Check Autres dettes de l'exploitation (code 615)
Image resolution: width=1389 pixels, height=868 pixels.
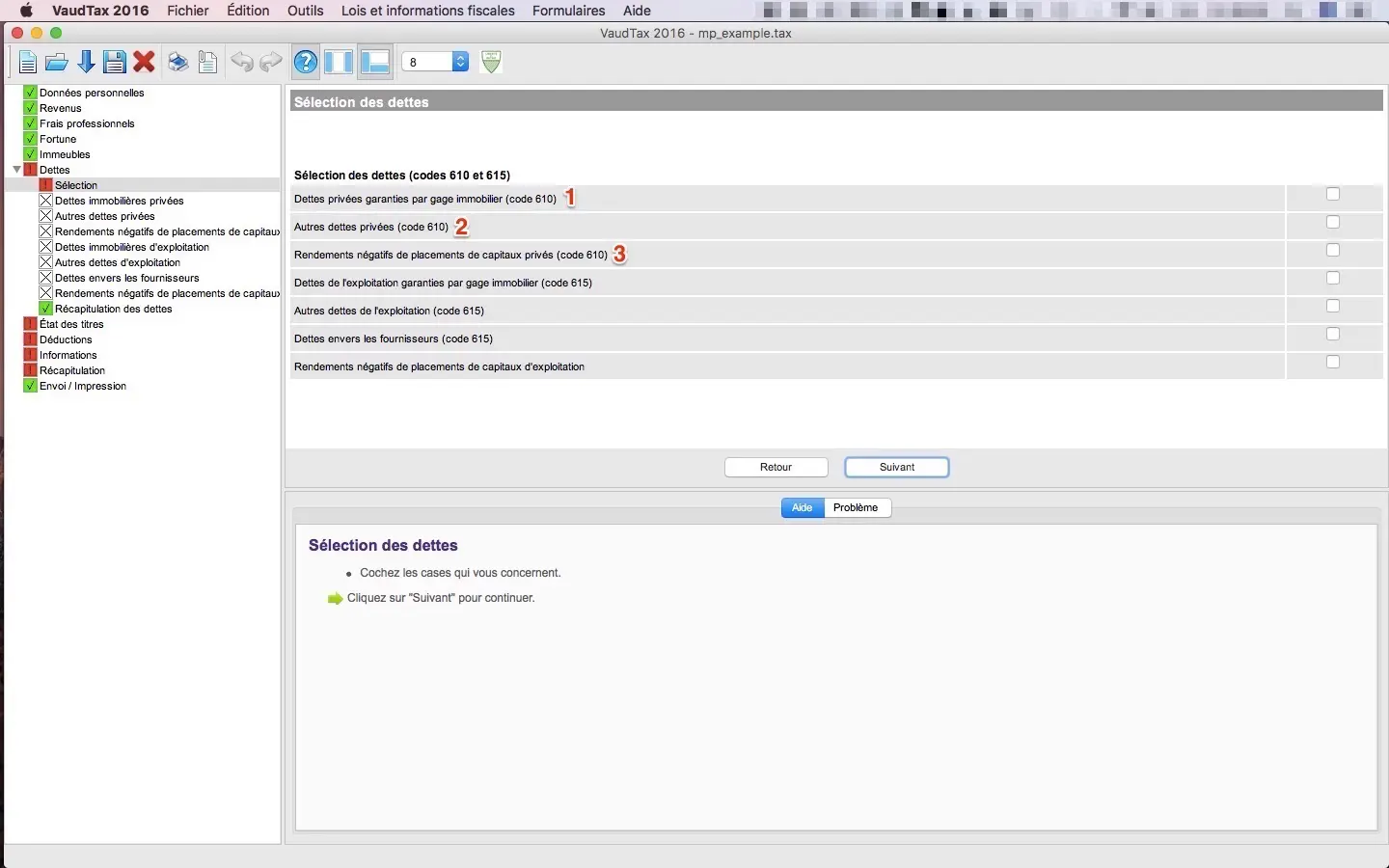pyautogui.click(x=1333, y=306)
